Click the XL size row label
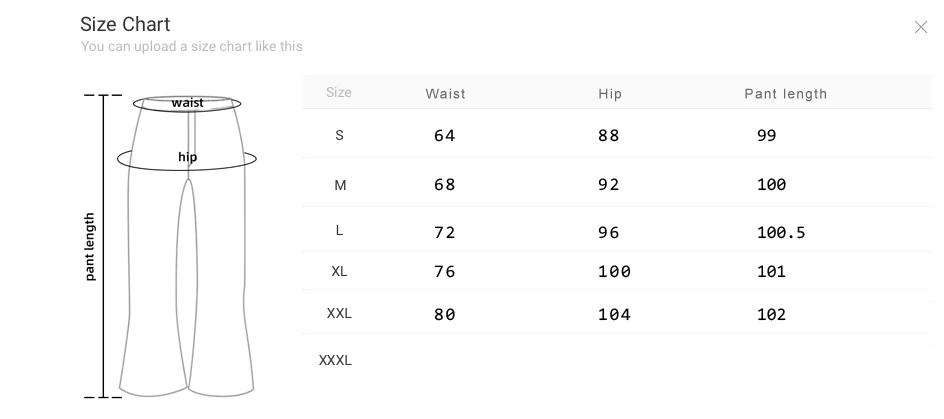Viewport: 944px width, 419px height. coord(340,271)
